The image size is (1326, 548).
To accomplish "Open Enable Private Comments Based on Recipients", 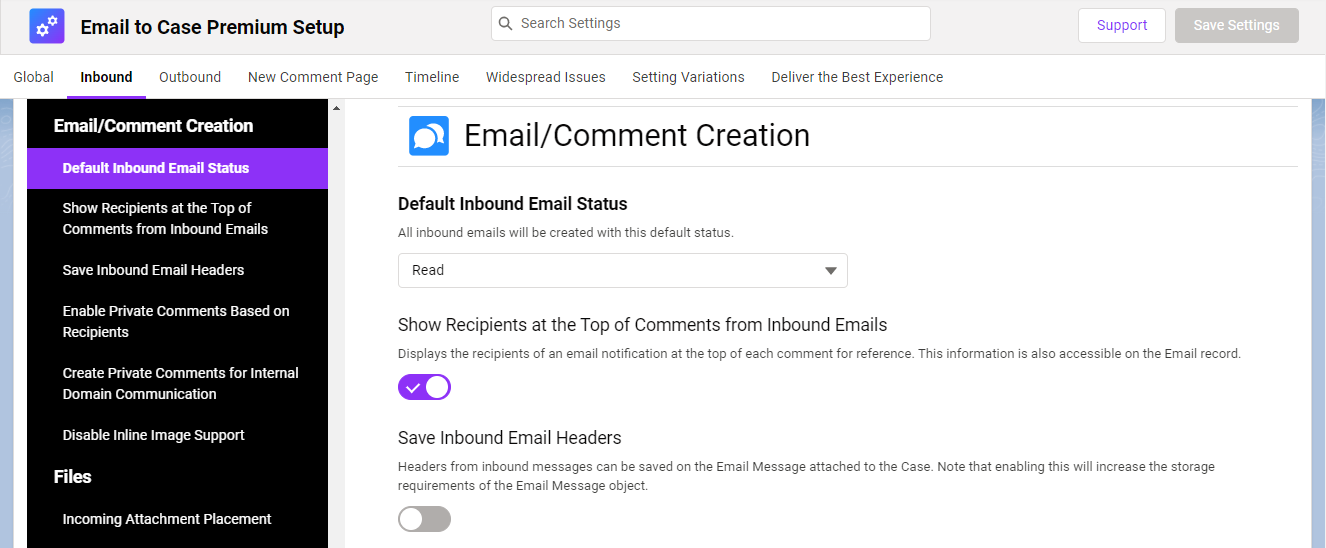I will click(177, 321).
